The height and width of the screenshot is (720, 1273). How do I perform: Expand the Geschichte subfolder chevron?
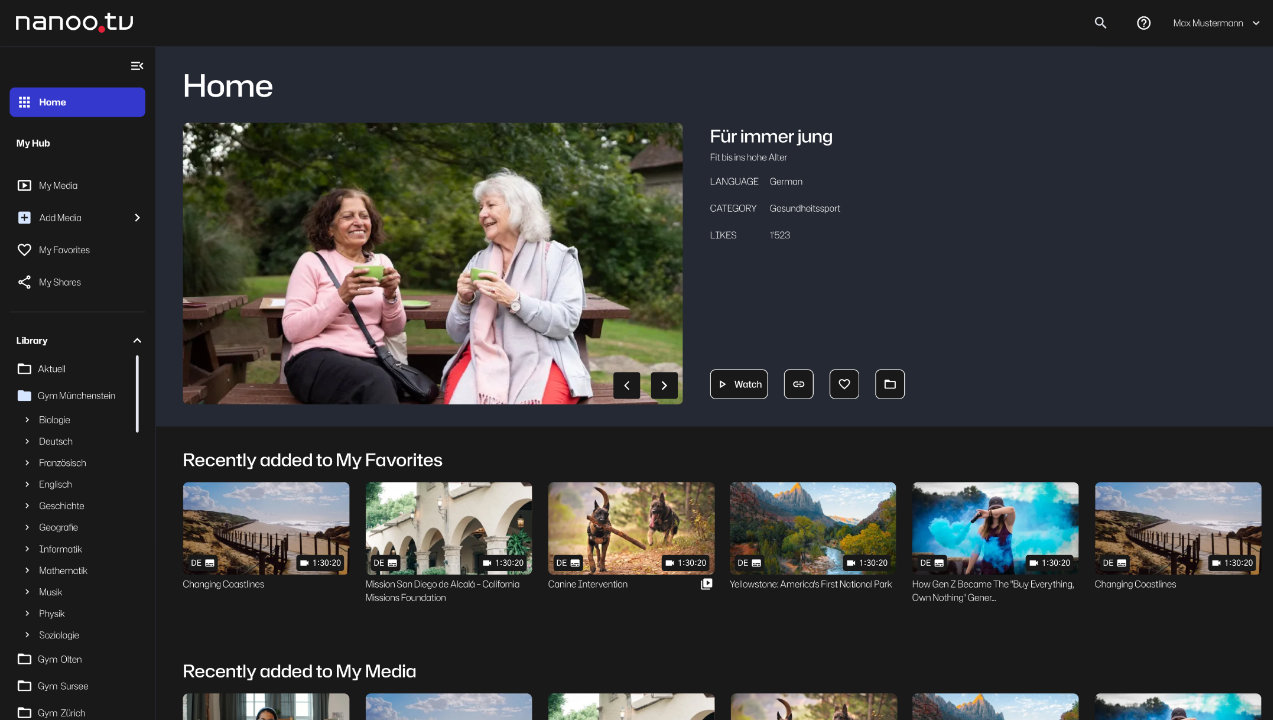27,506
